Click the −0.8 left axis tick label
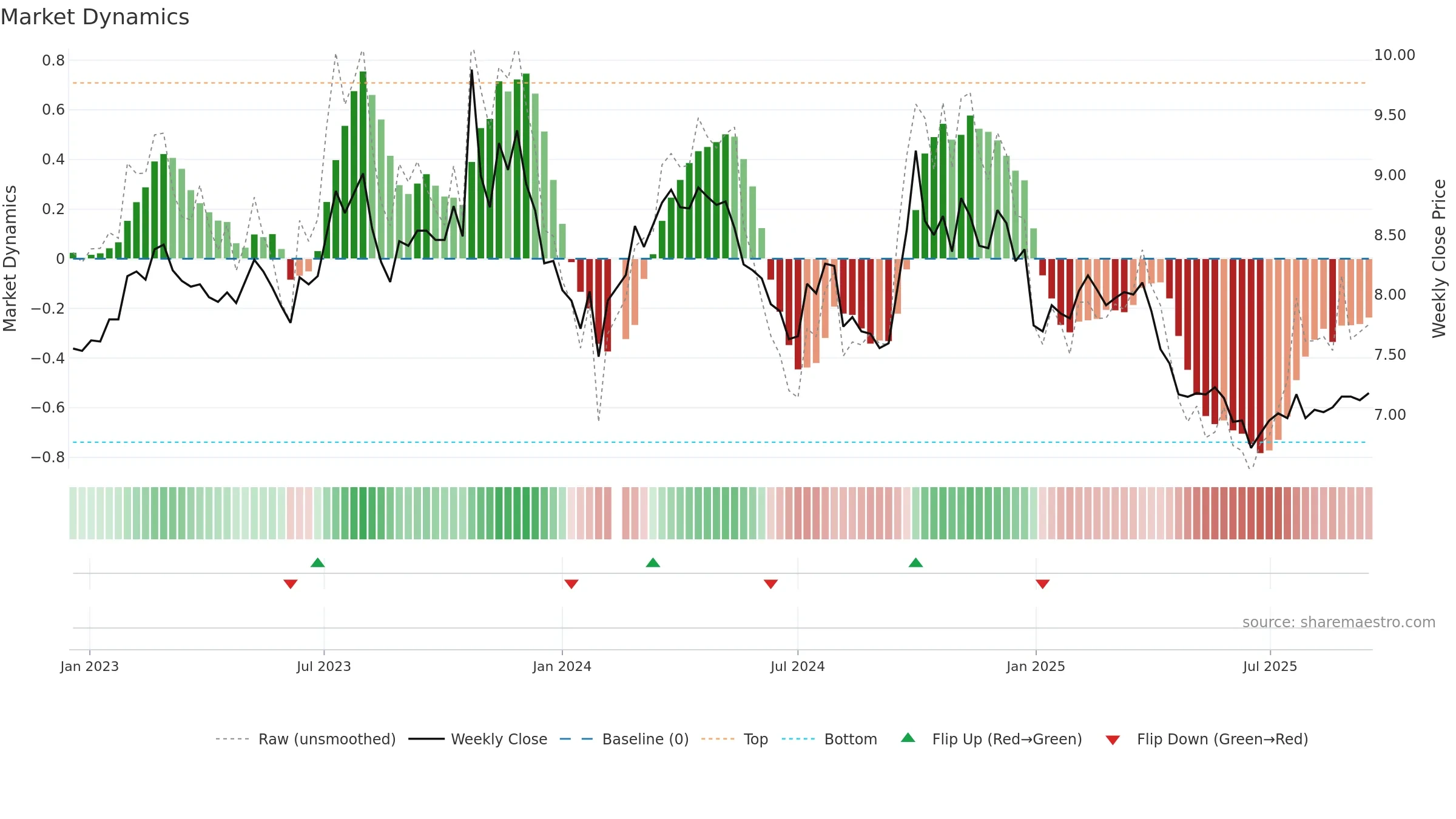Screen dimensions: 1456x819 click(48, 457)
